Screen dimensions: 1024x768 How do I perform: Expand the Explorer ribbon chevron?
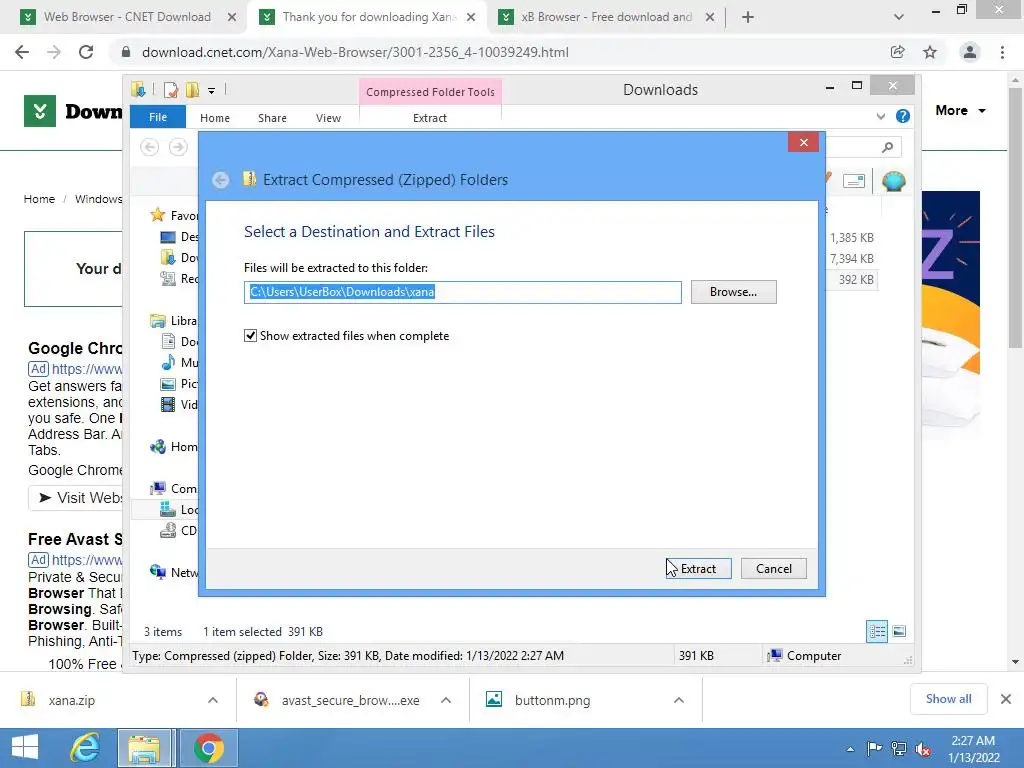coord(880,116)
